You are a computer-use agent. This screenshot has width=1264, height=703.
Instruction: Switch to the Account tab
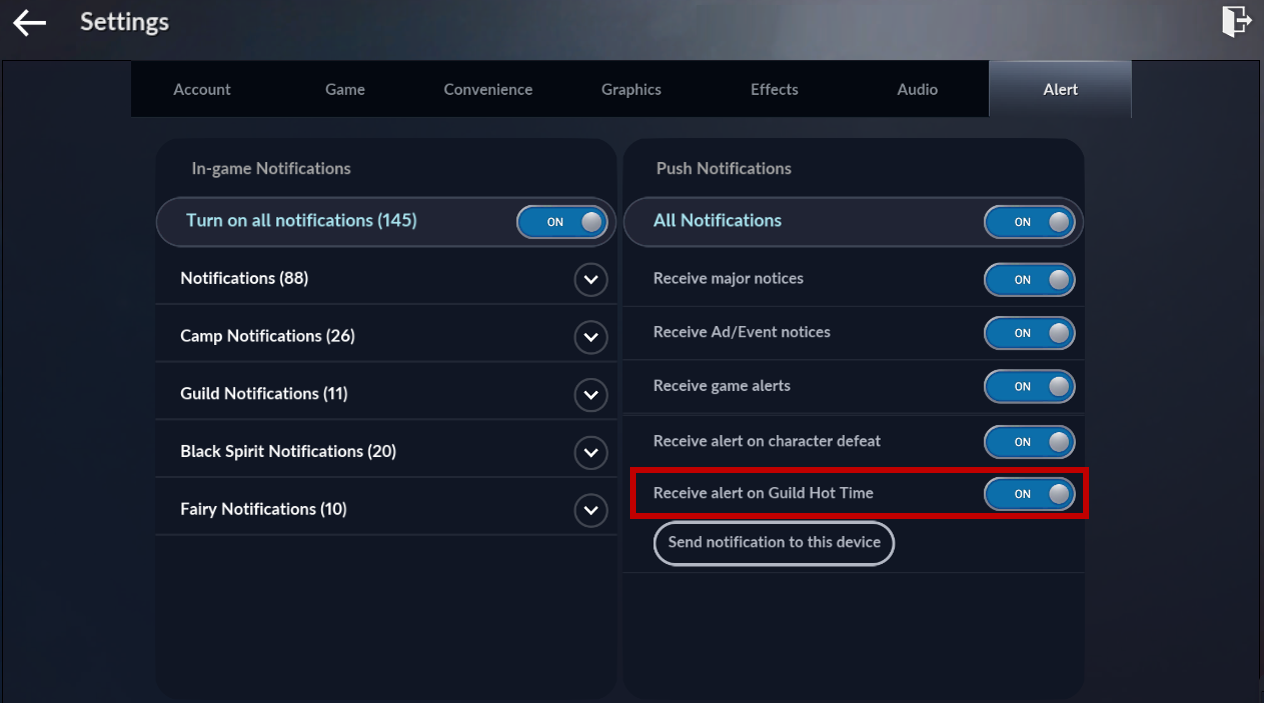coord(202,89)
